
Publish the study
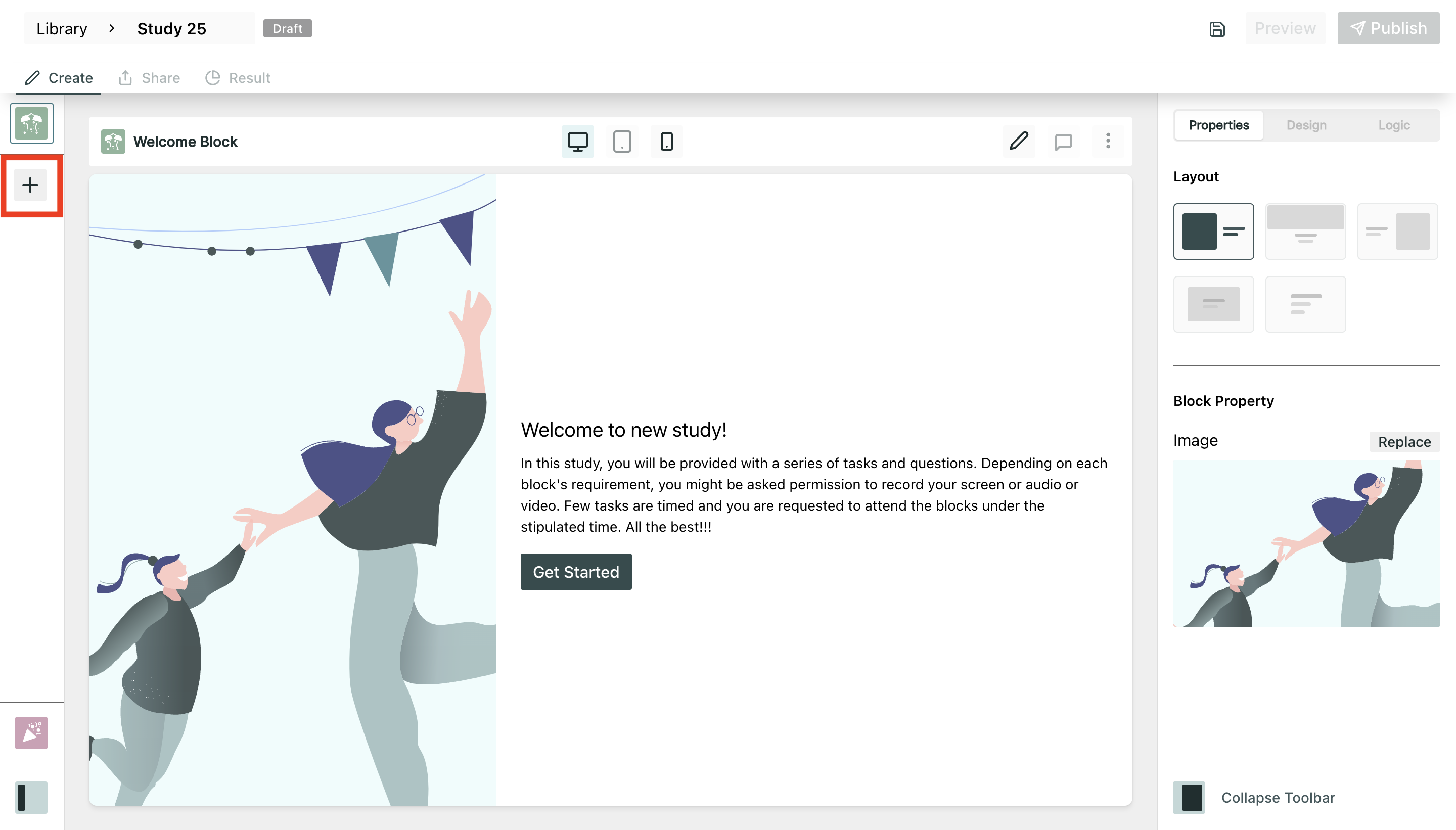point(1388,28)
